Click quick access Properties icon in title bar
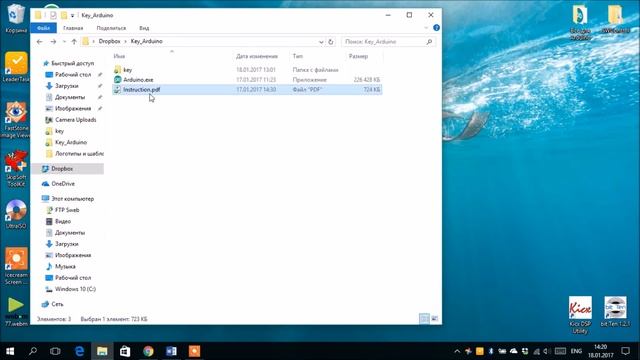This screenshot has width=640, height=360. (53, 15)
